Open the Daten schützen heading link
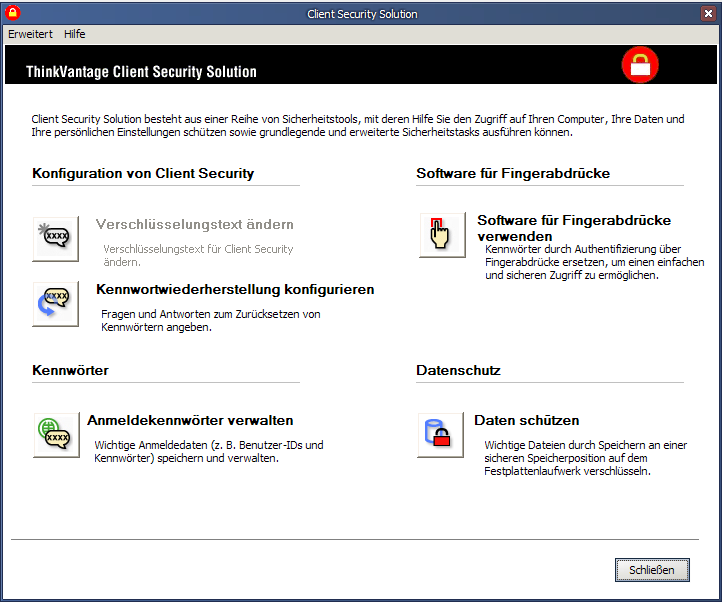Viewport: 722px width, 602px height. click(x=527, y=420)
